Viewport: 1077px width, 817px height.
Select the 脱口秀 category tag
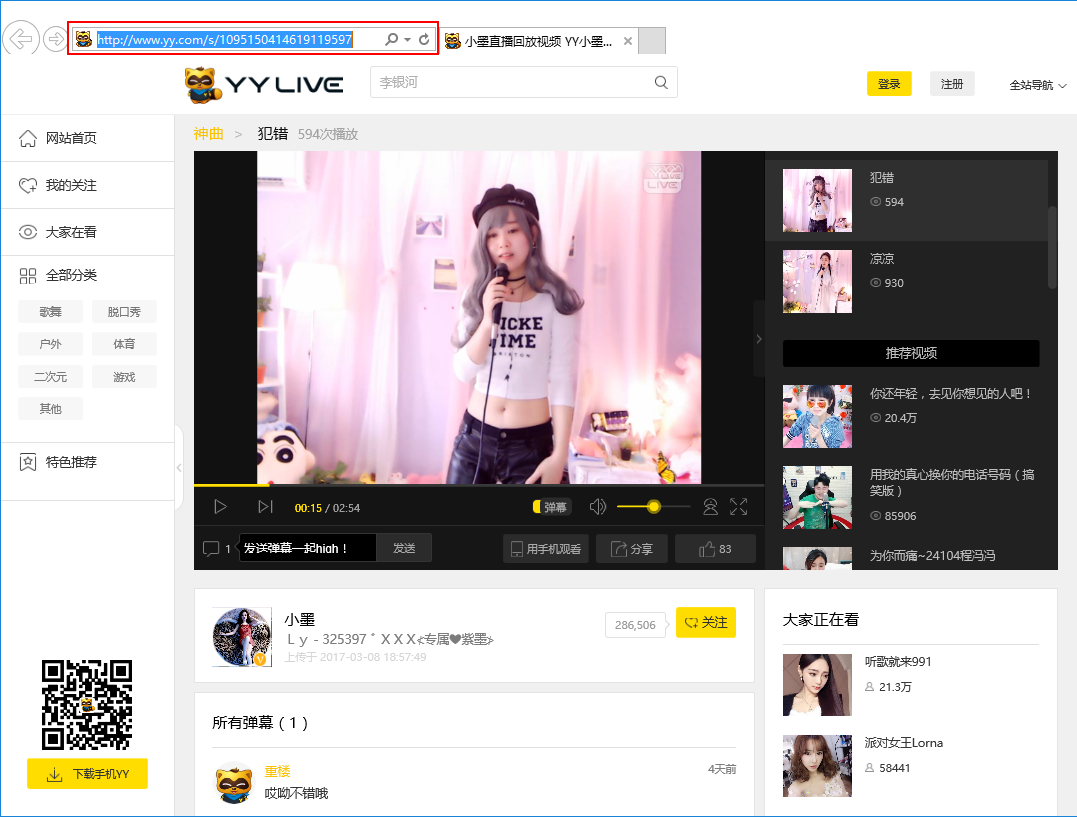point(124,312)
